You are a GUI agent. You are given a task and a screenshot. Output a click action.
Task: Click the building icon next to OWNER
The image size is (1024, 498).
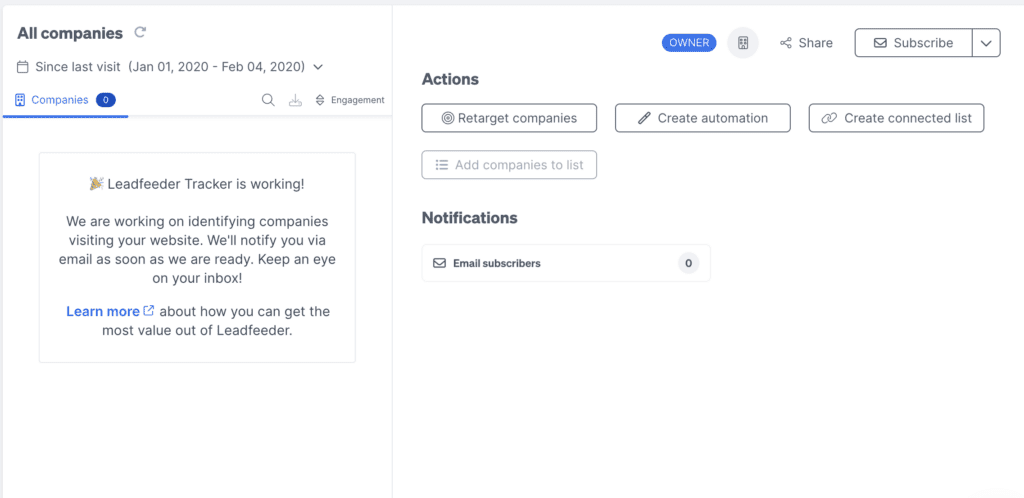(743, 43)
